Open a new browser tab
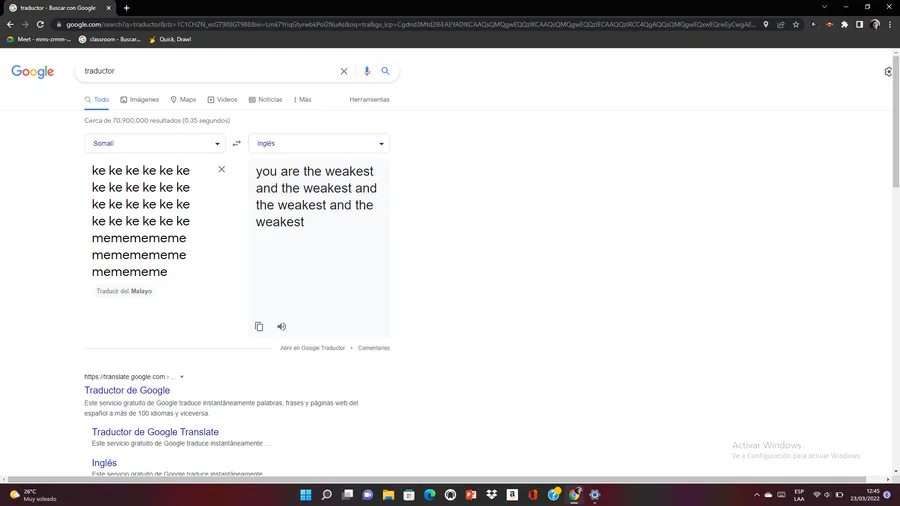The width and height of the screenshot is (900, 506). point(126,8)
